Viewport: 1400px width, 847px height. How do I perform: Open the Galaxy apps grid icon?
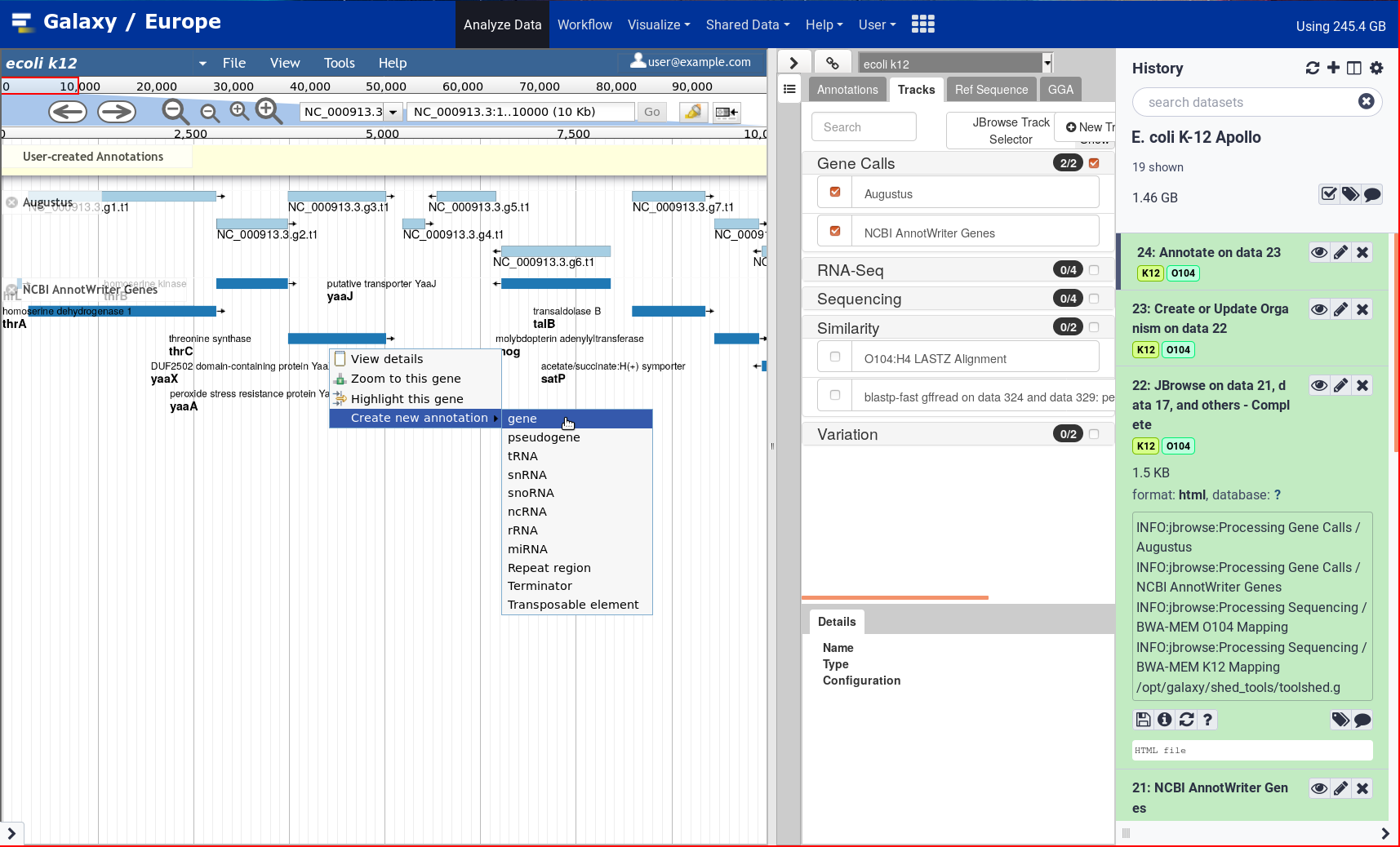922,24
